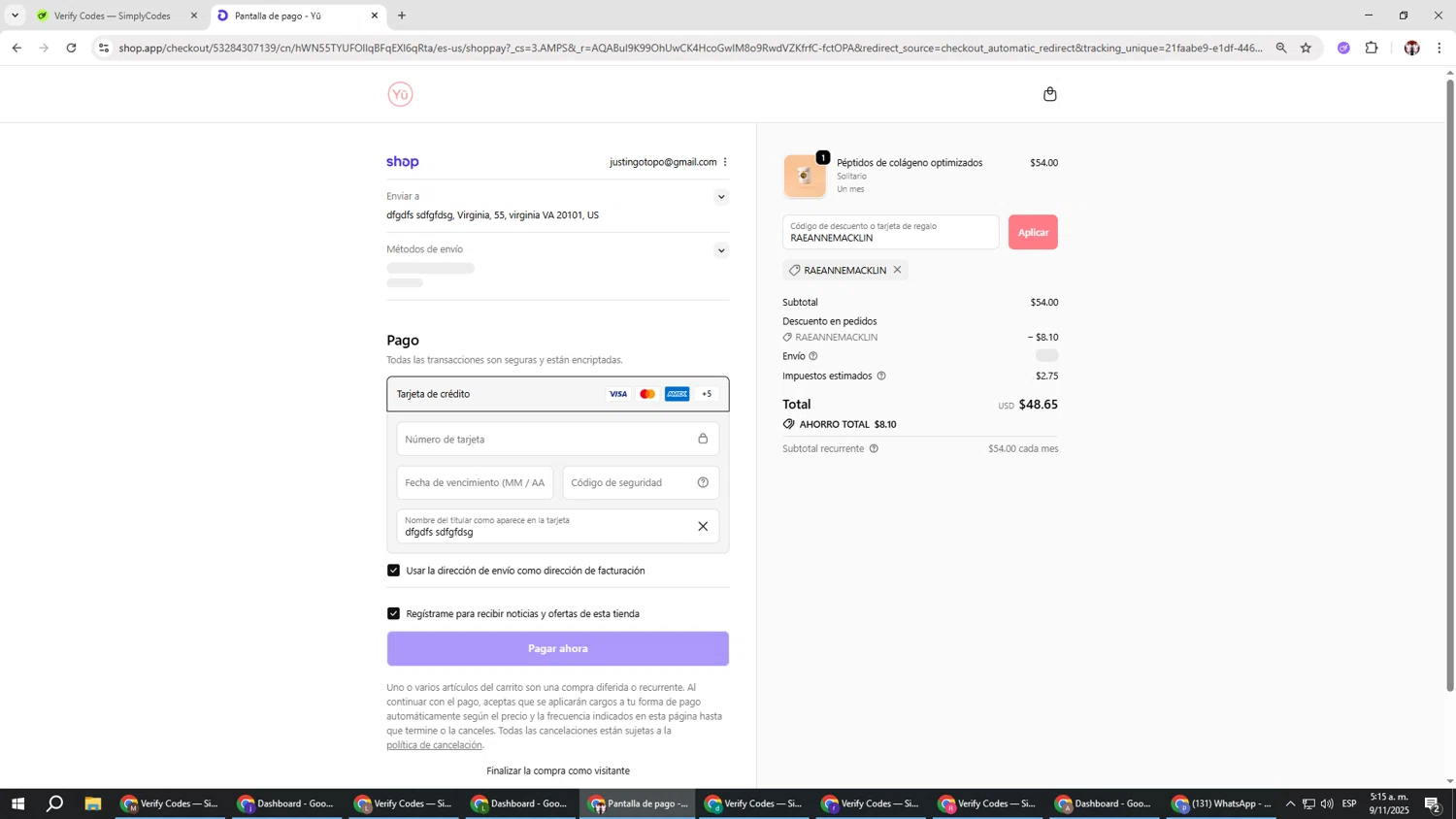This screenshot has height=819, width=1456.
Task: Expand the Métodos de envío section
Action: (721, 250)
